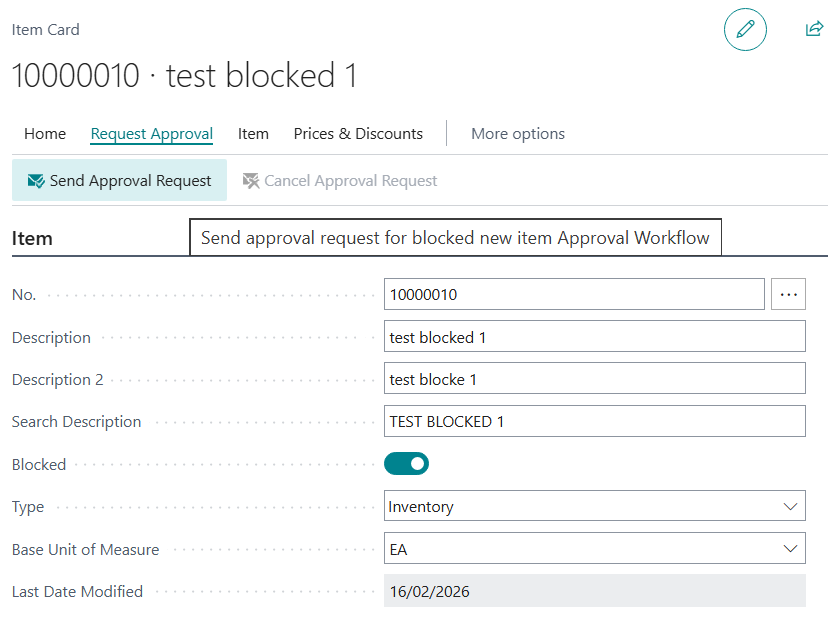Go to Prices & Discounts tab
This screenshot has height=623, width=828.
click(358, 134)
